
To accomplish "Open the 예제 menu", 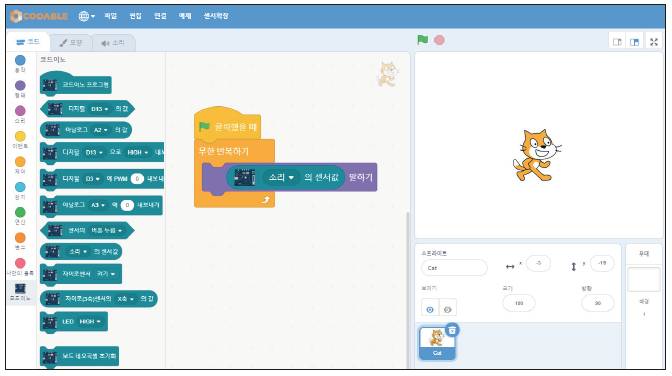I will 185,16.
